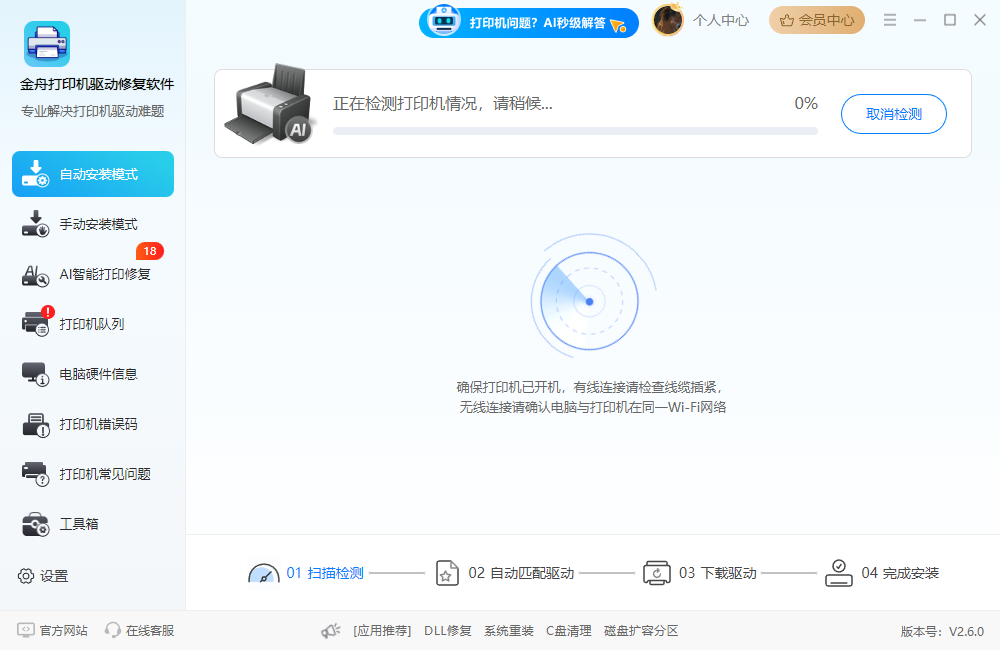Click the 取消检测 cancel detection button

(x=893, y=114)
